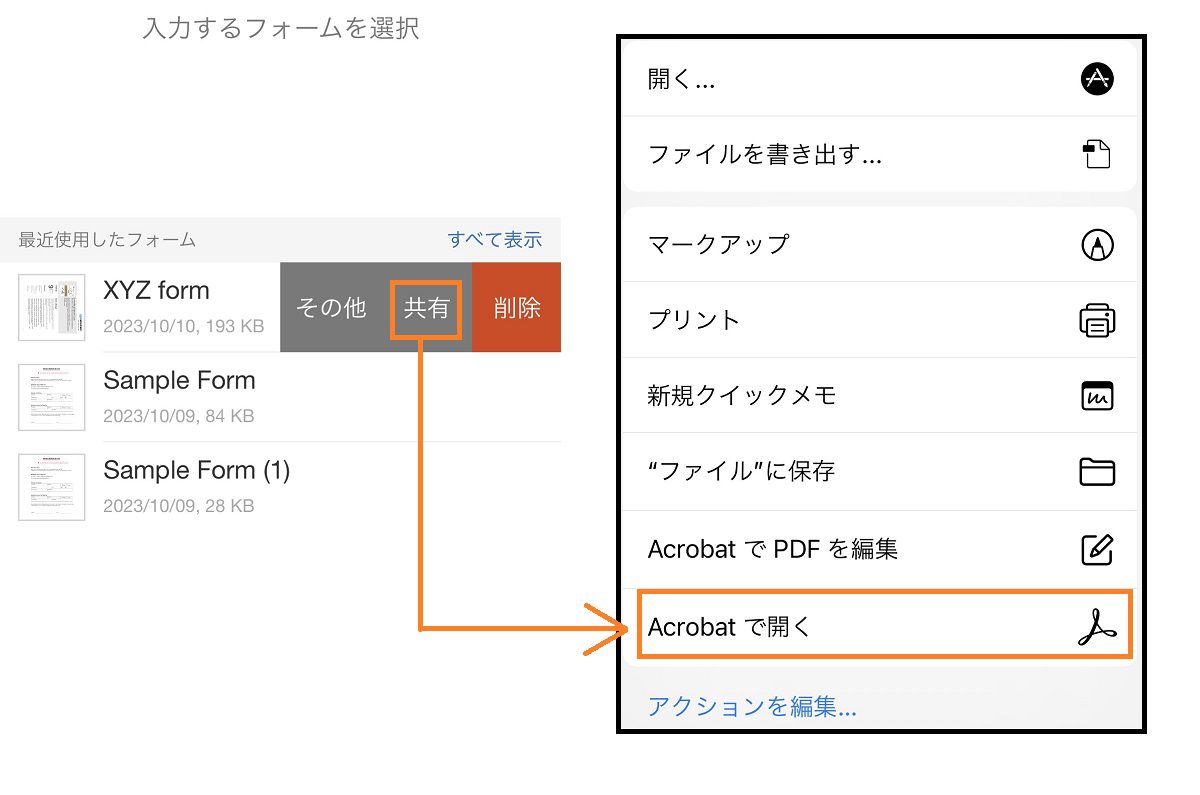Tap the file export icon beside ファイルを書き出す
This screenshot has height=795, width=1200.
click(x=1097, y=154)
